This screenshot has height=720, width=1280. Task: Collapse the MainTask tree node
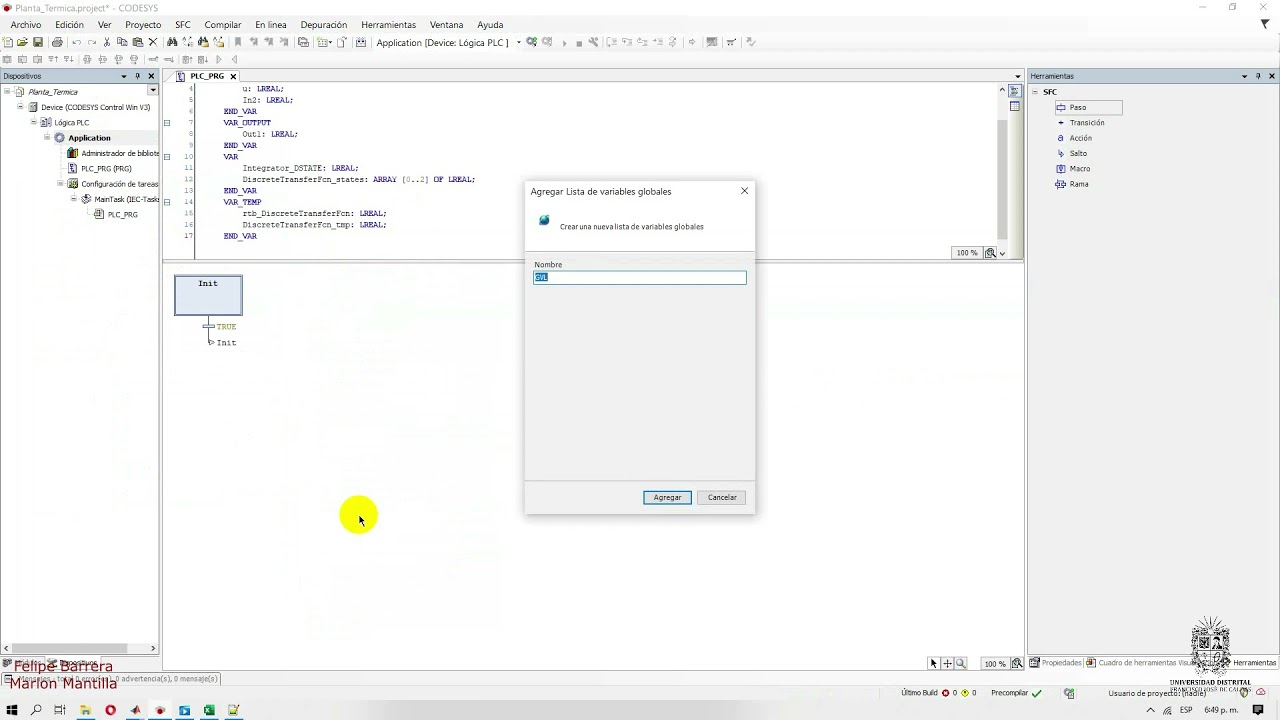pyautogui.click(x=74, y=198)
